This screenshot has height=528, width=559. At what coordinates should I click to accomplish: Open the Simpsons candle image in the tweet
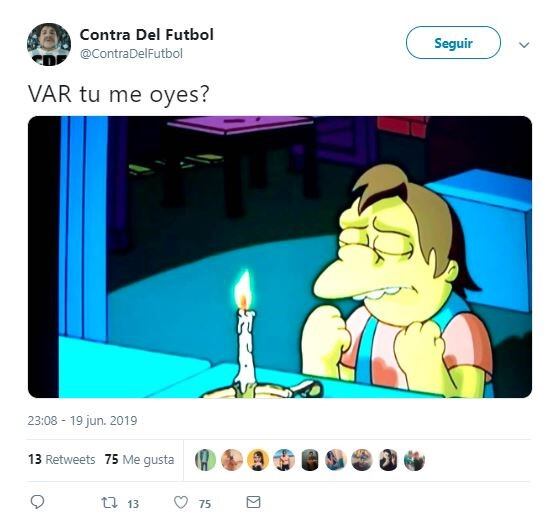280,257
